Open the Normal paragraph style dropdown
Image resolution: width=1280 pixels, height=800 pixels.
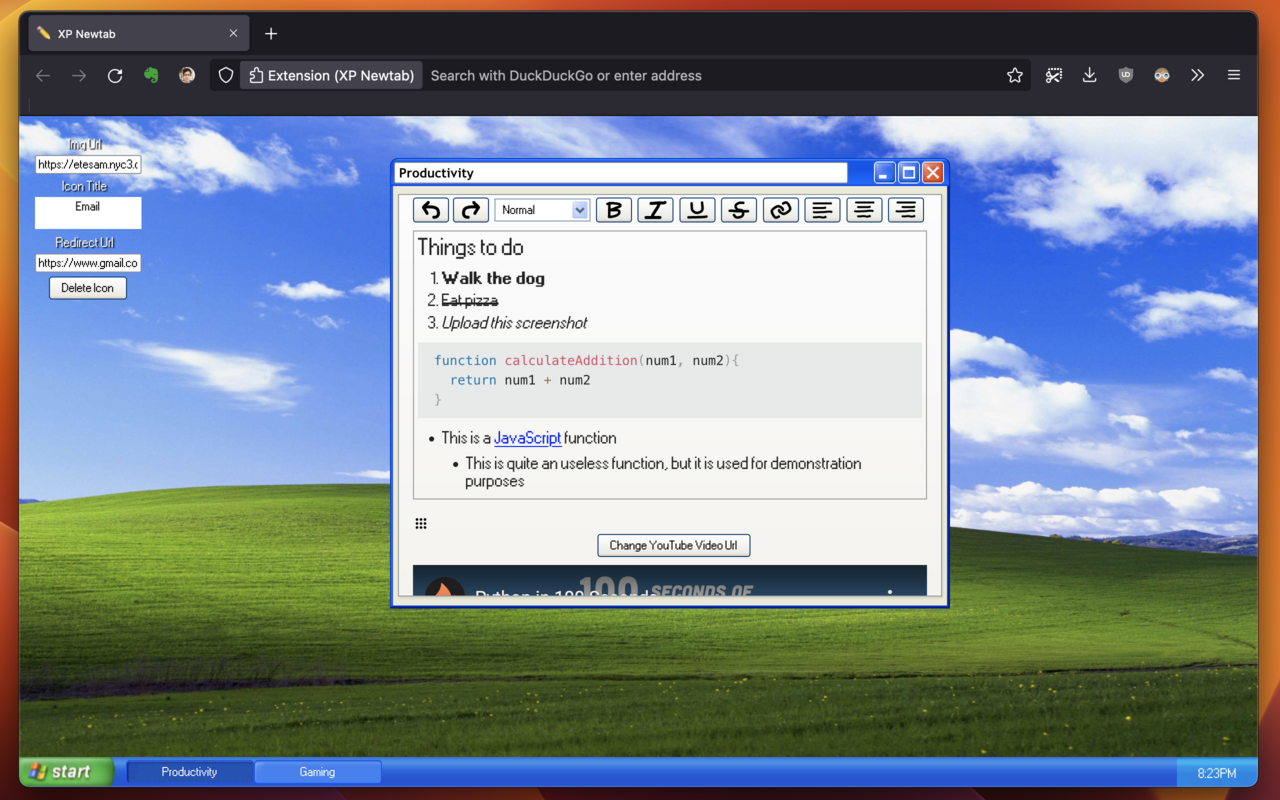coord(541,210)
